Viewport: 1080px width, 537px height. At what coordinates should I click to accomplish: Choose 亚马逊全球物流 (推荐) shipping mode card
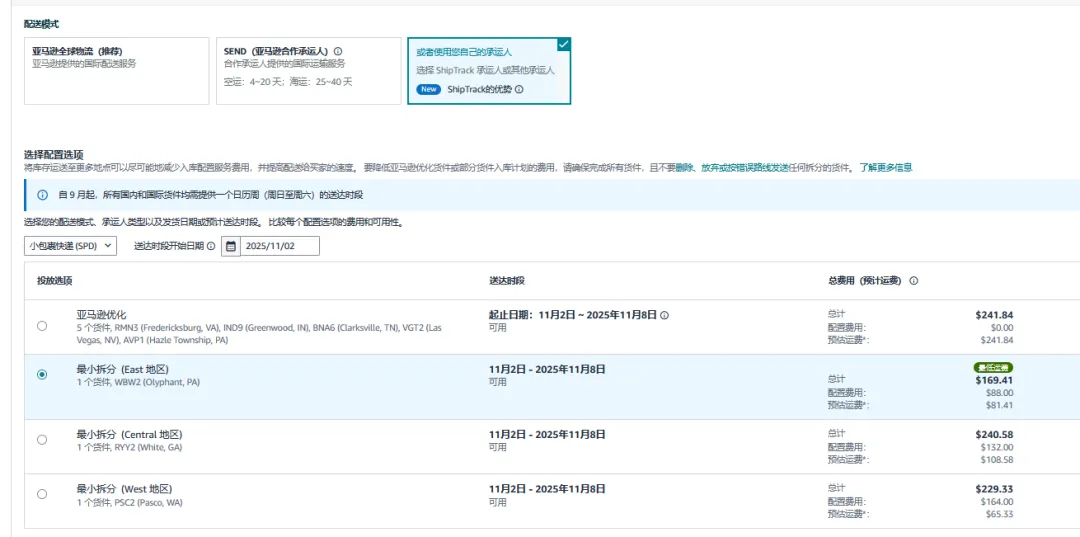click(x=116, y=71)
